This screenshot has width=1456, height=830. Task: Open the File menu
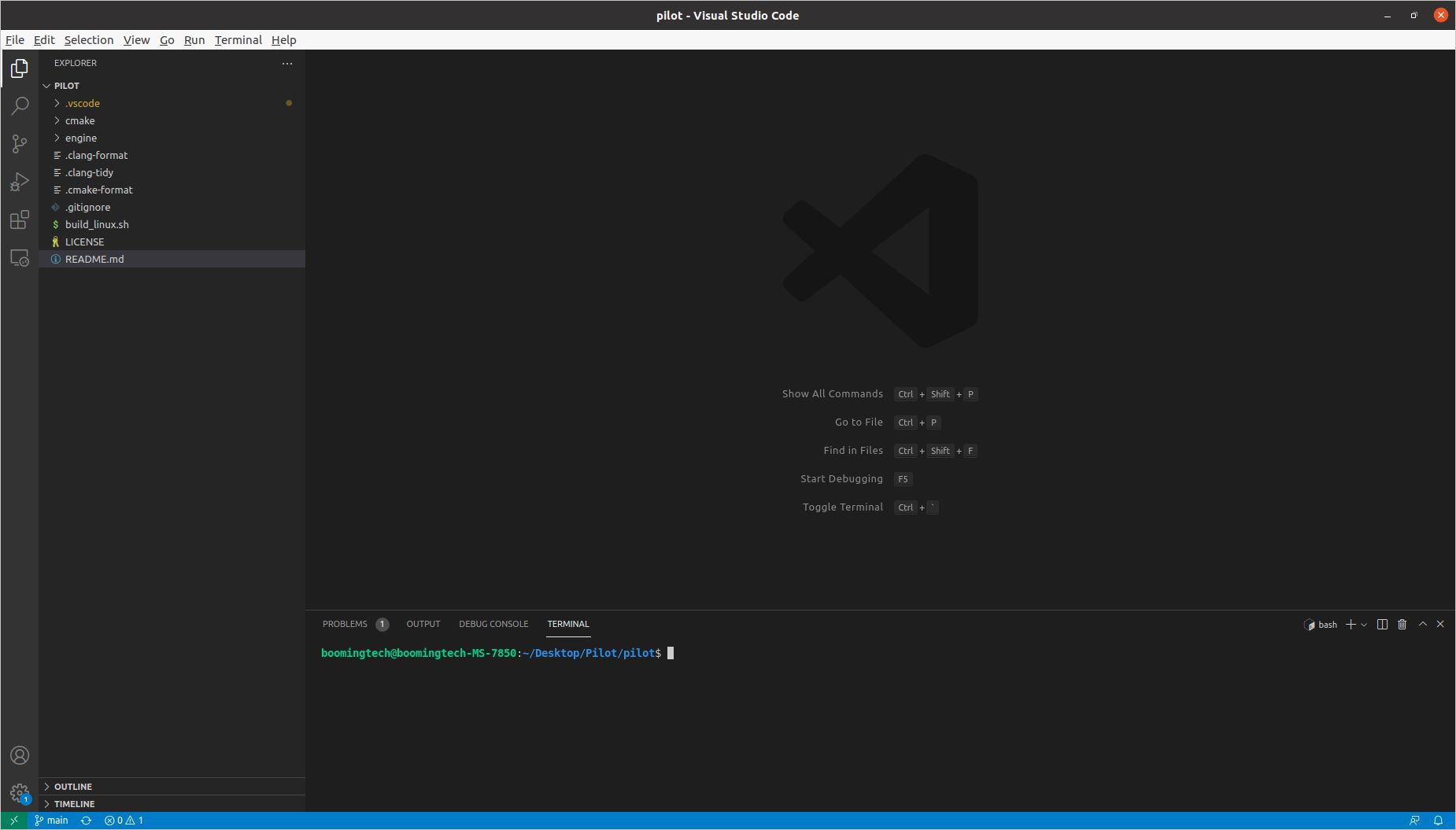point(15,40)
